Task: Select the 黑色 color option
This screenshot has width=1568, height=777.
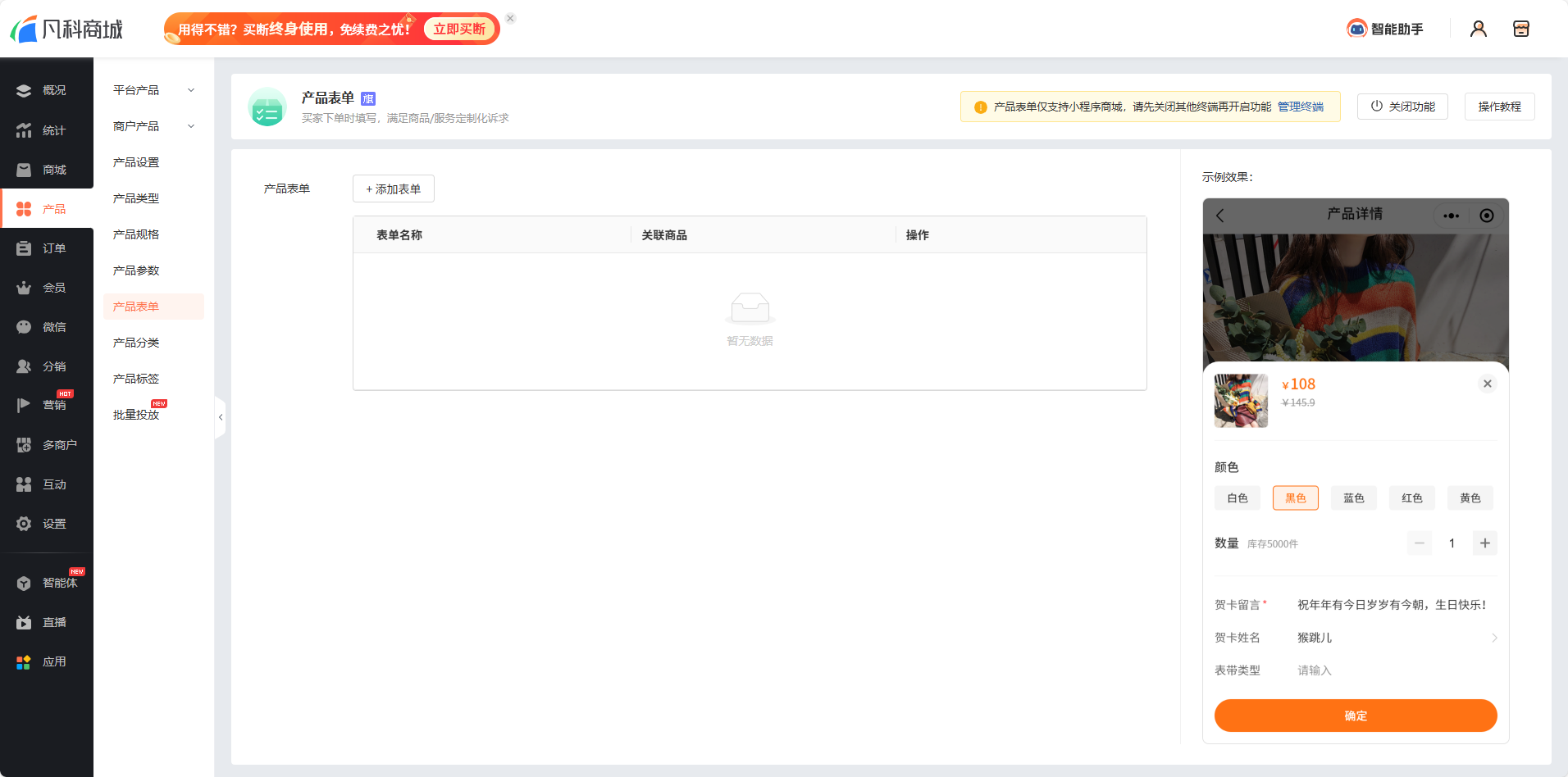Action: click(1296, 498)
